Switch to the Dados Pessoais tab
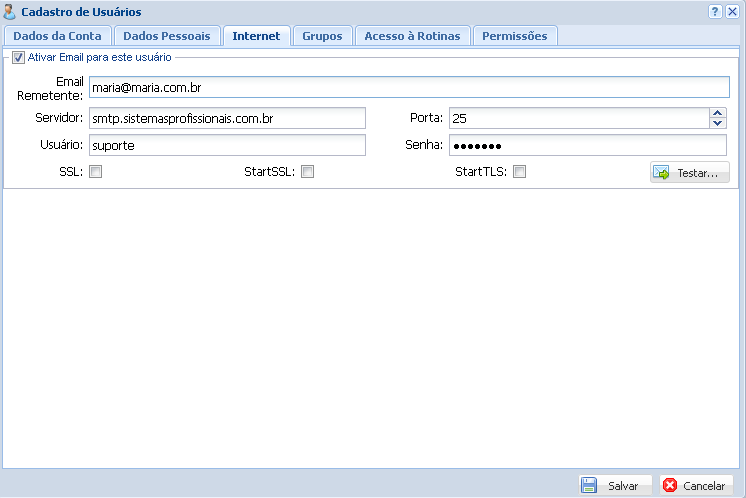This screenshot has height=498, width=746. tap(166, 36)
